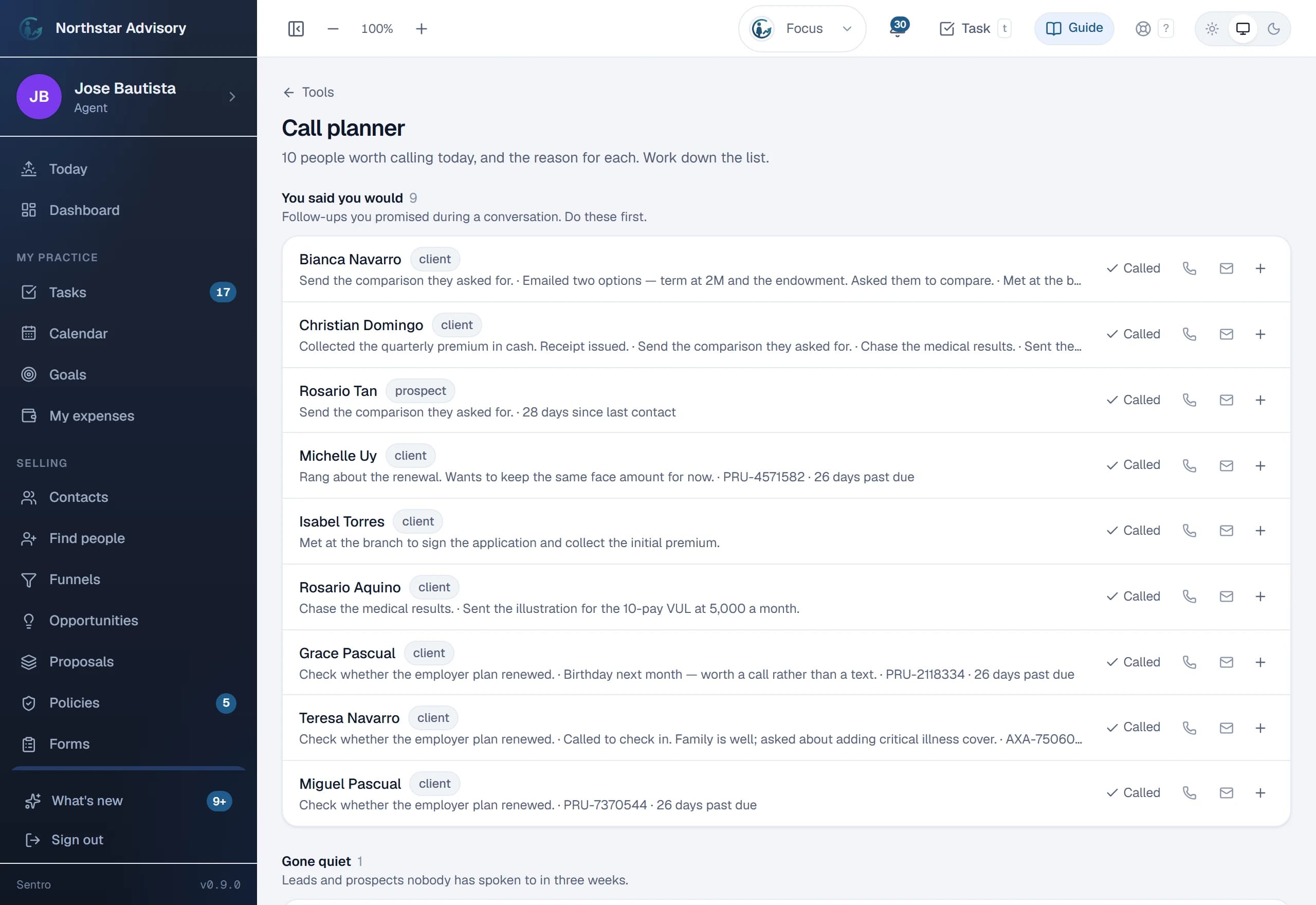The image size is (1316, 905).
Task: Phone icon for Bianca Navarro
Action: click(x=1189, y=268)
